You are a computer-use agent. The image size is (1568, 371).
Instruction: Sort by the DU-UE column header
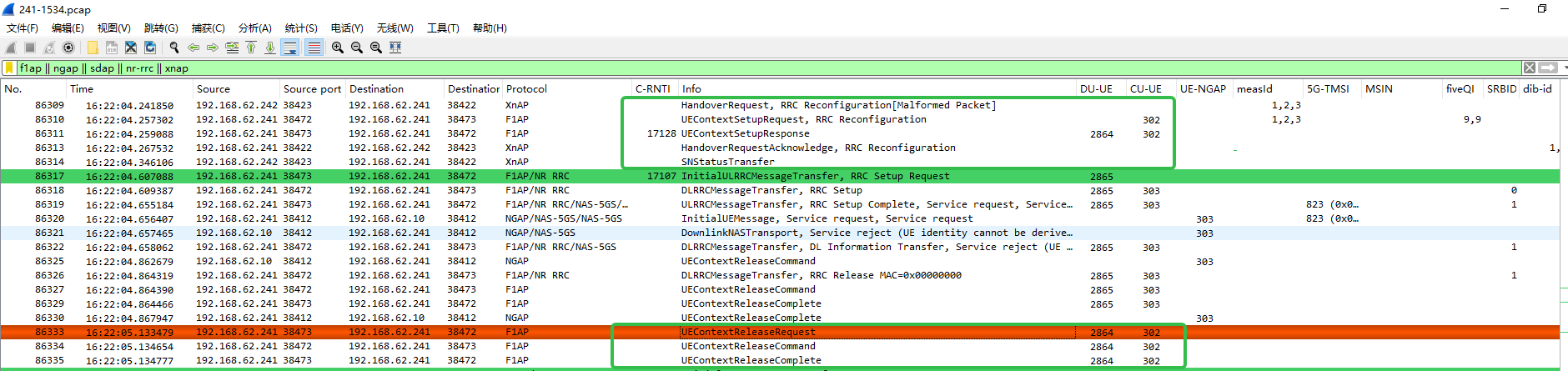[x=1101, y=88]
